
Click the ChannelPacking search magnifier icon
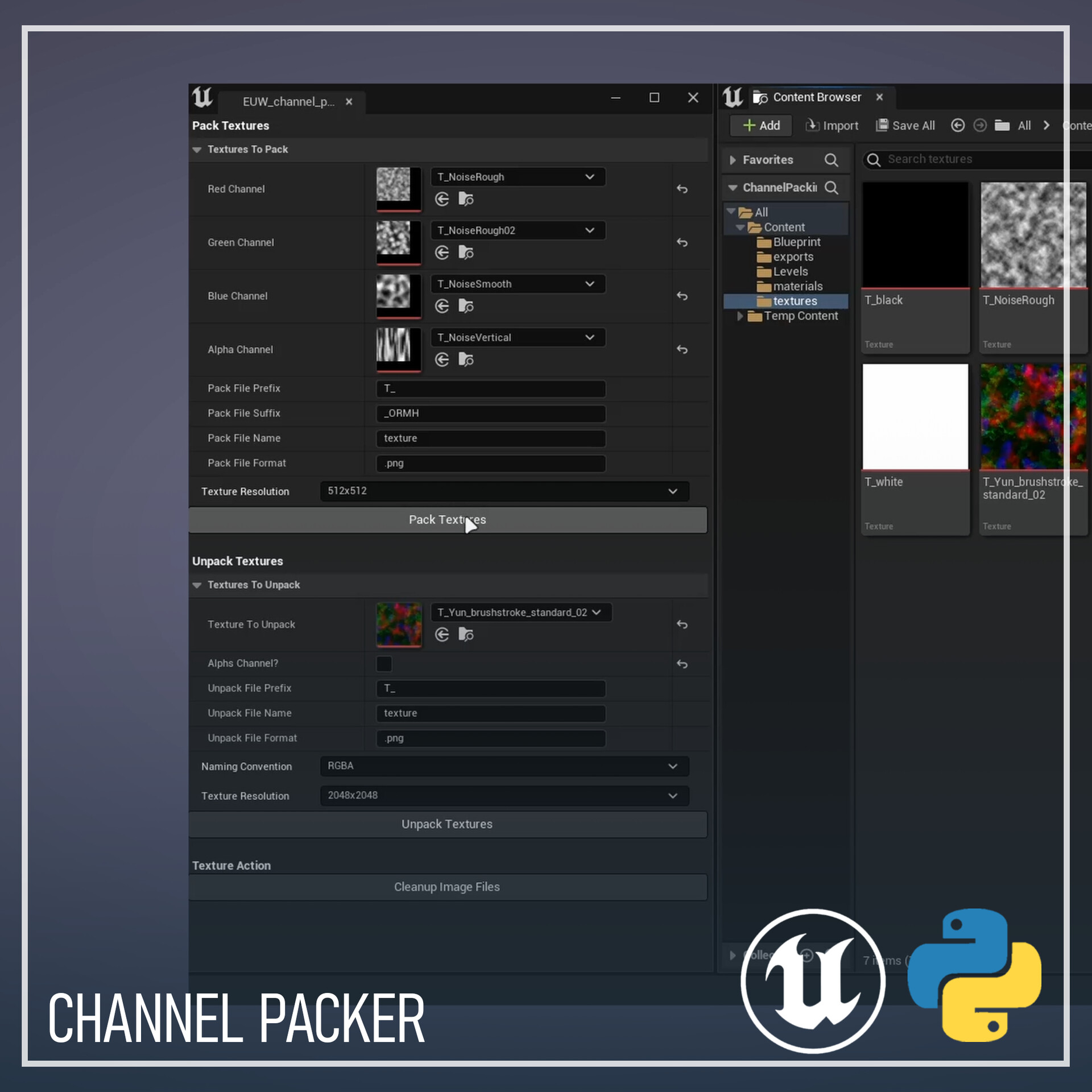point(833,188)
